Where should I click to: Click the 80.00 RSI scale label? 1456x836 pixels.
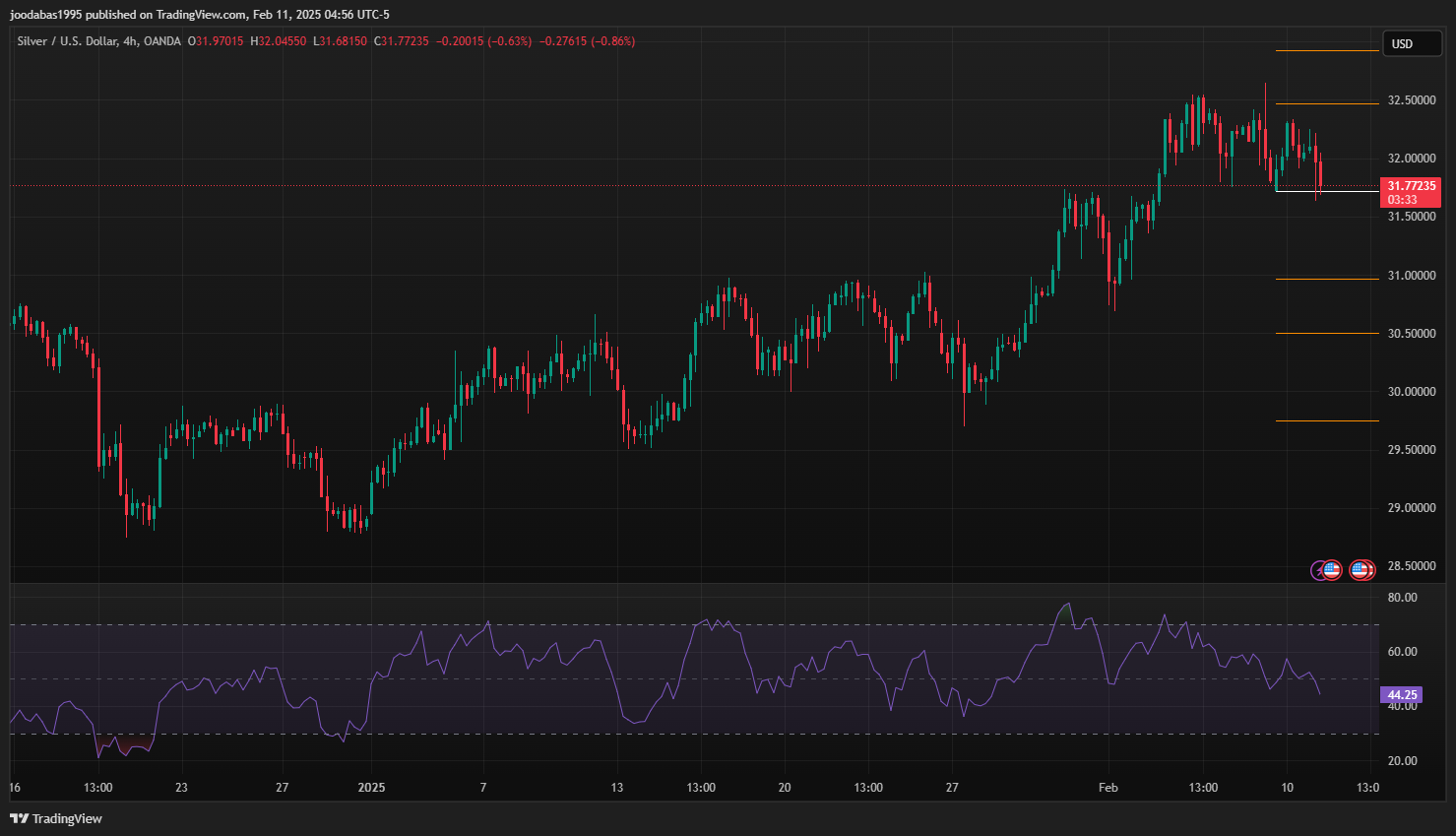click(1402, 598)
